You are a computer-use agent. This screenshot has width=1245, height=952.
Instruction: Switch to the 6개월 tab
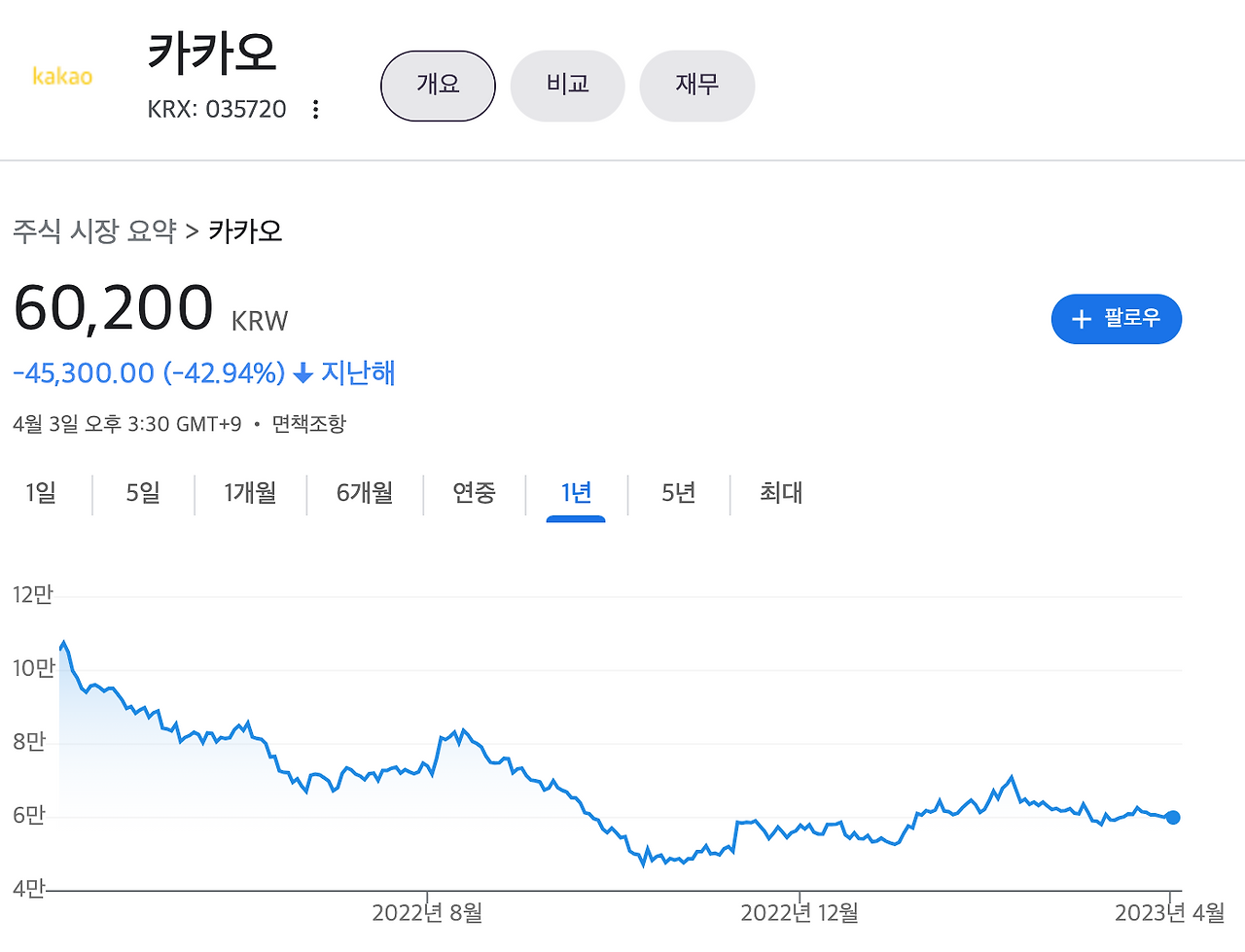coord(364,494)
